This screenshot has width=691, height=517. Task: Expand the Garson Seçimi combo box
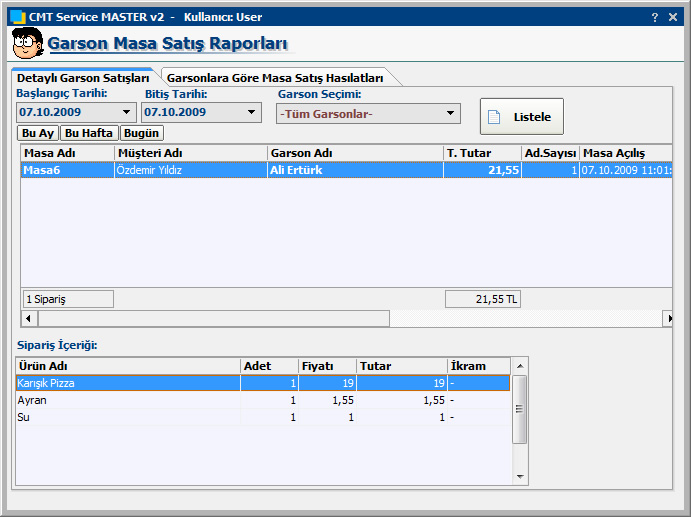tap(450, 113)
